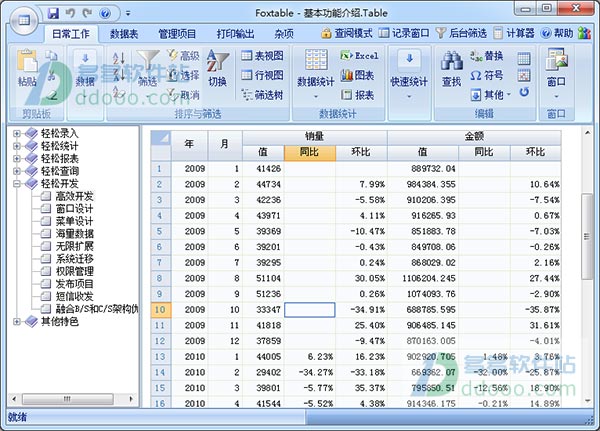The image size is (600, 431).
Task: Open 高级 advanced filter option
Action: coord(184,56)
